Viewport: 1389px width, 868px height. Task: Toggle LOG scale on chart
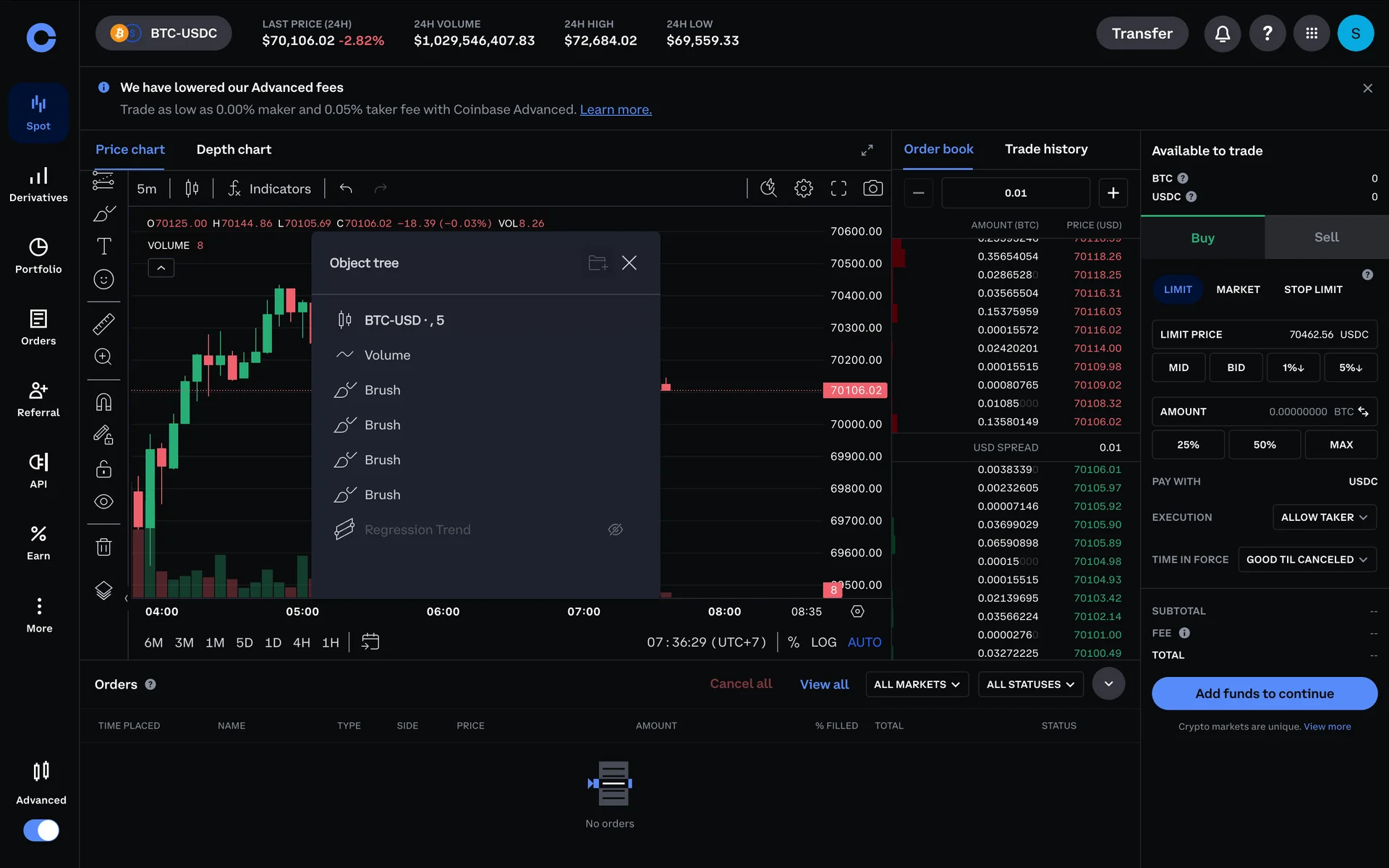point(823,642)
